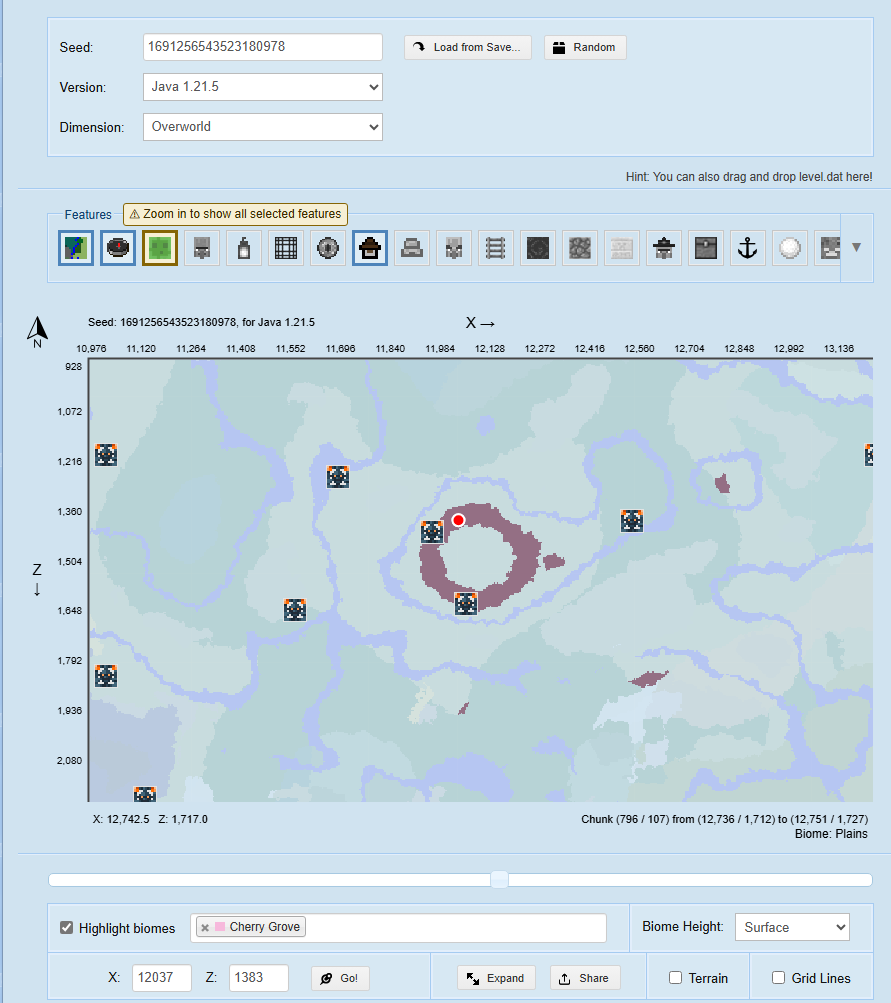Open the Biome Height dropdown
This screenshot has width=891, height=1003.
click(792, 927)
